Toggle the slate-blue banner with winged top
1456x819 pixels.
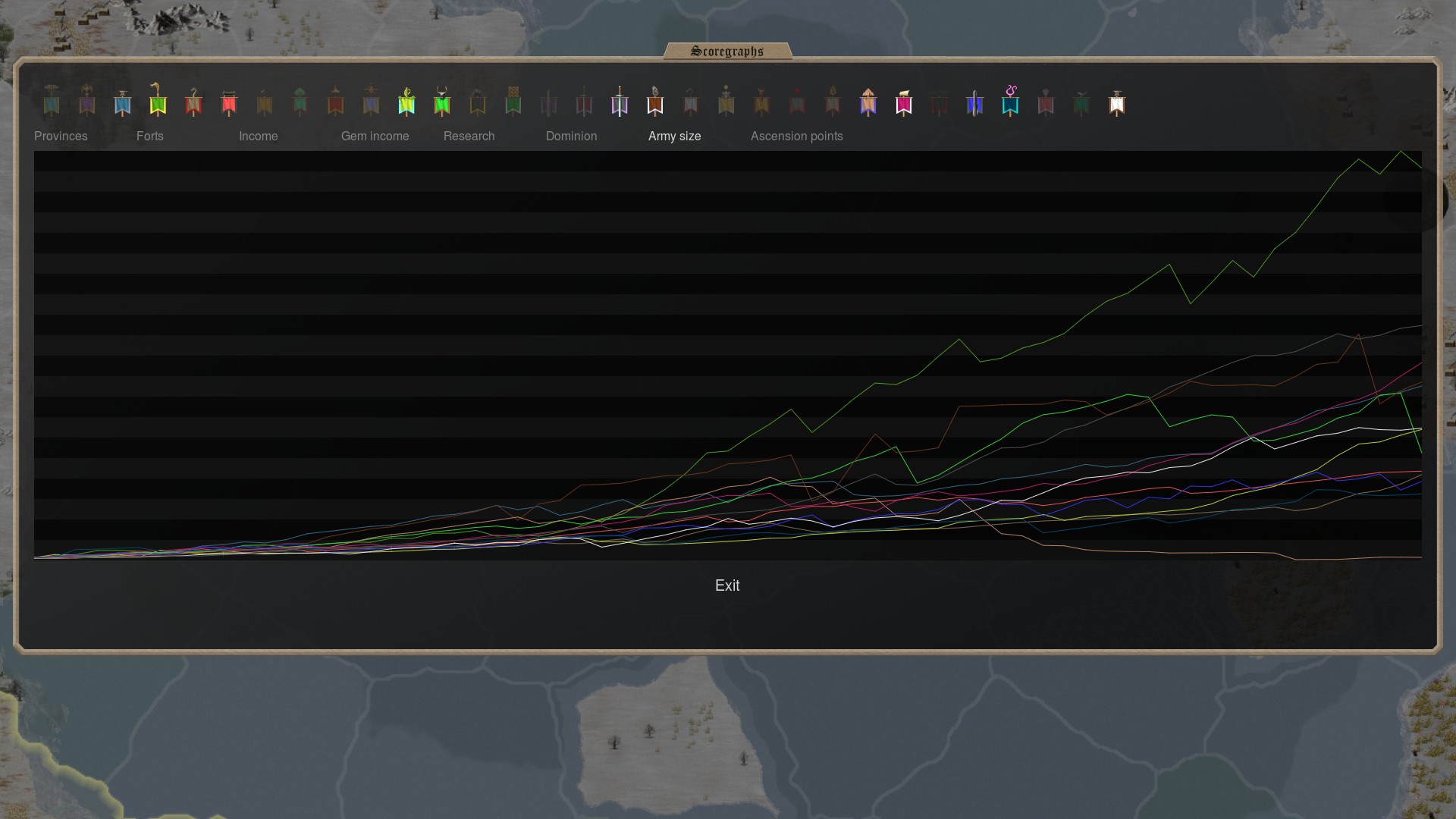point(371,100)
